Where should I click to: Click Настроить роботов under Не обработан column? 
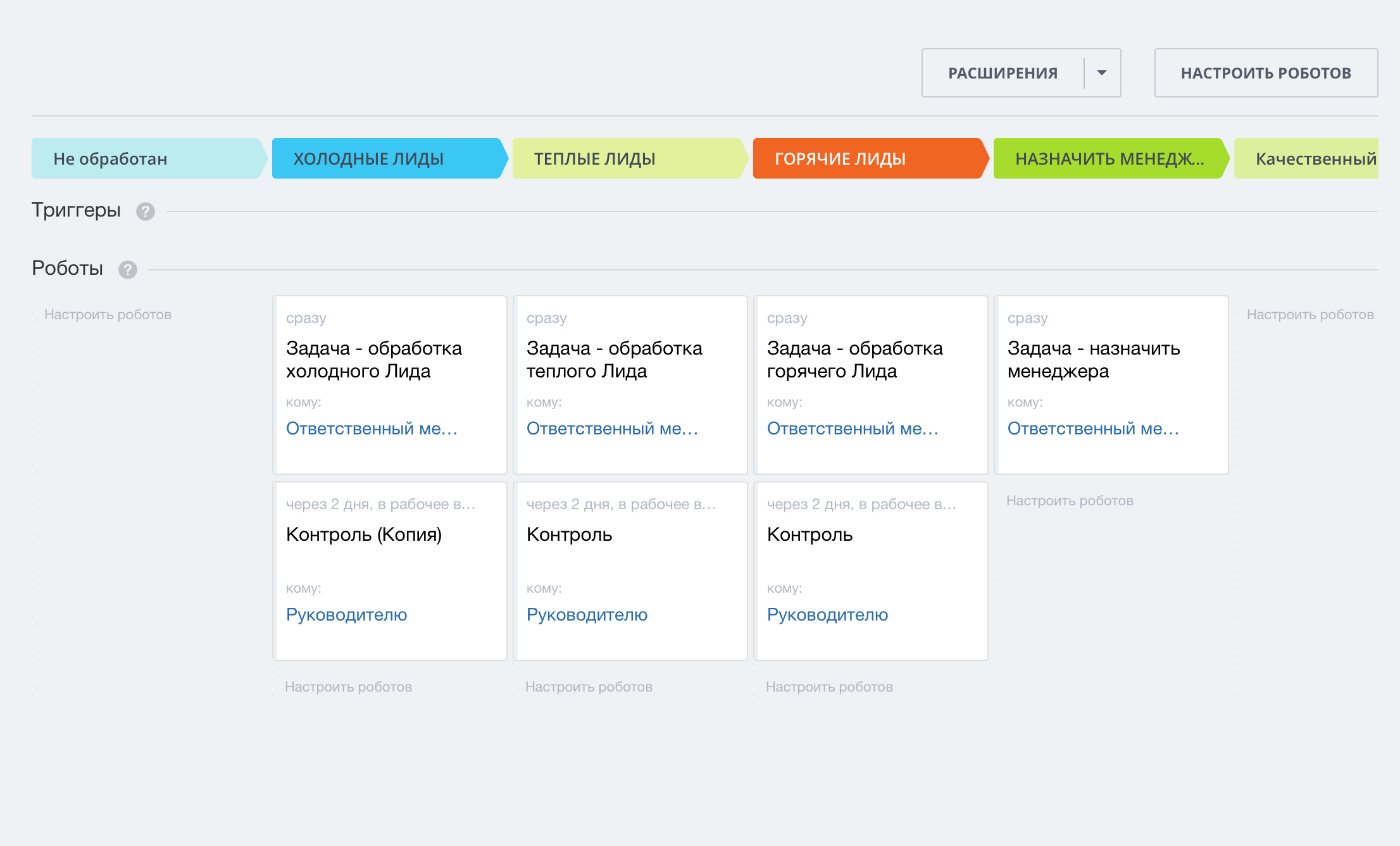pos(108,315)
